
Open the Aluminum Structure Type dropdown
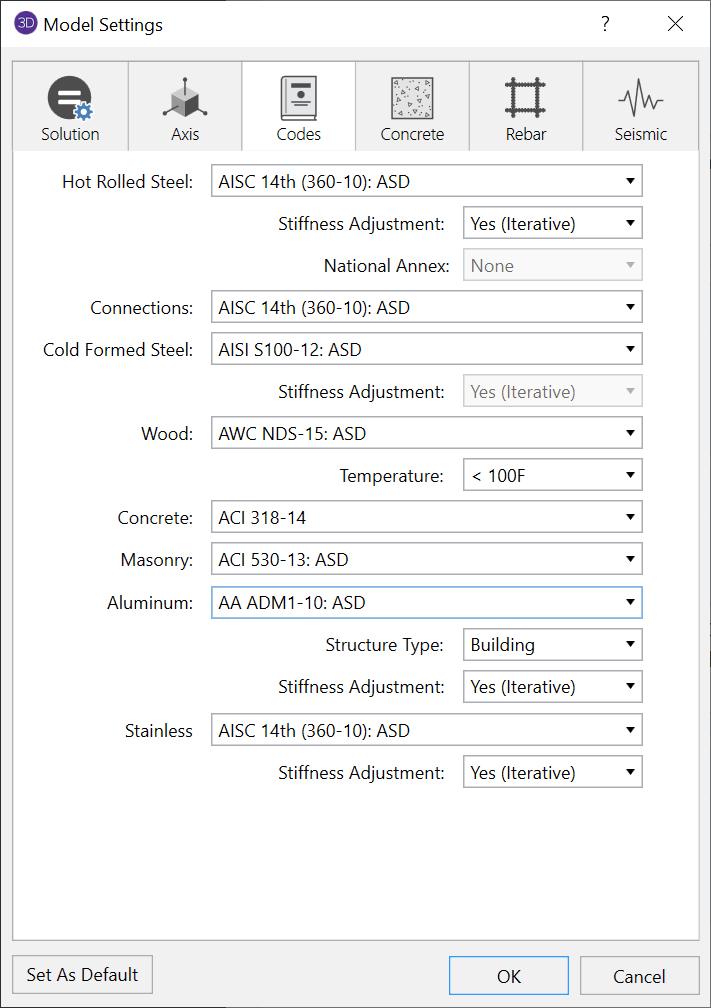coord(552,645)
